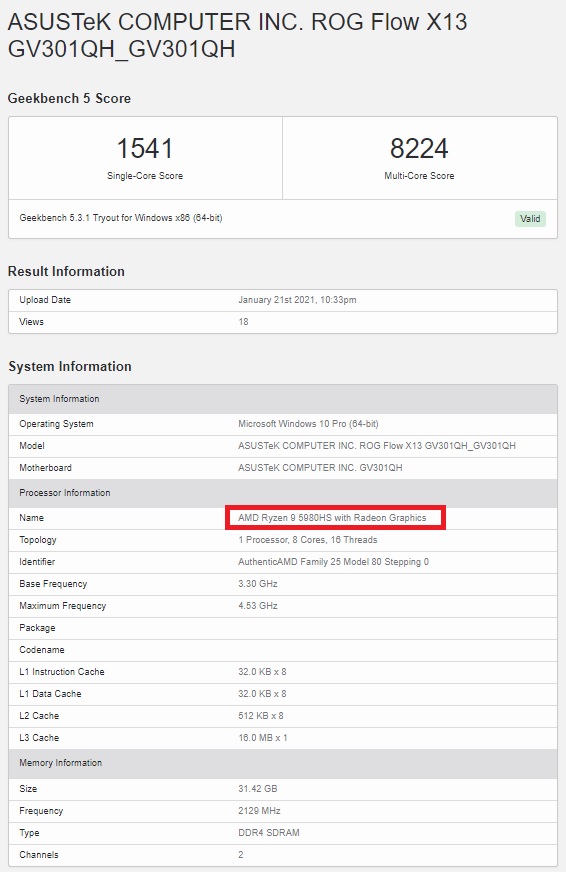Click the Geekbench 5 Score heading
This screenshot has height=872, width=566.
coord(69,98)
